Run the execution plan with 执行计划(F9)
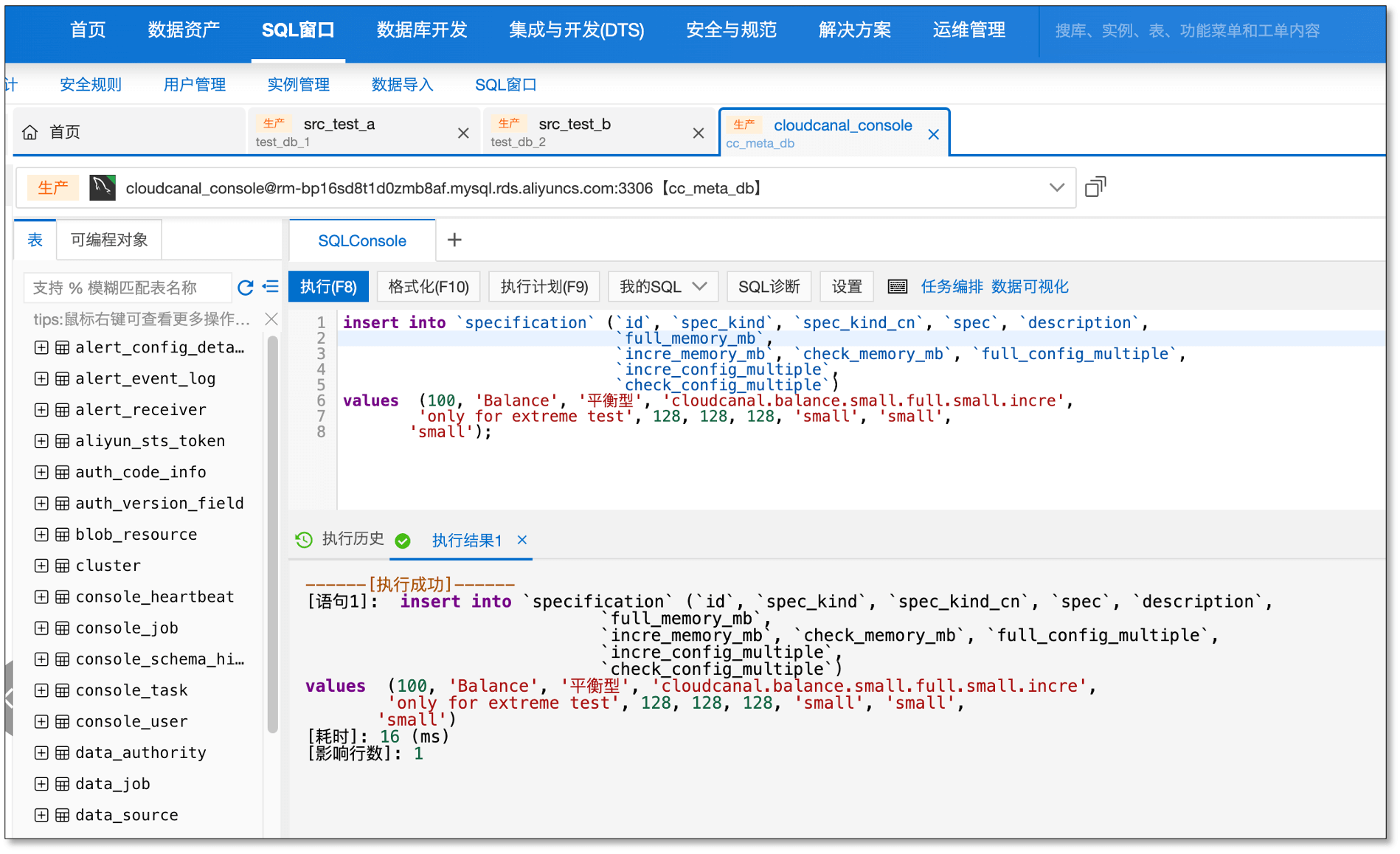Image resolution: width=1400 pixels, height=854 pixels. [544, 286]
